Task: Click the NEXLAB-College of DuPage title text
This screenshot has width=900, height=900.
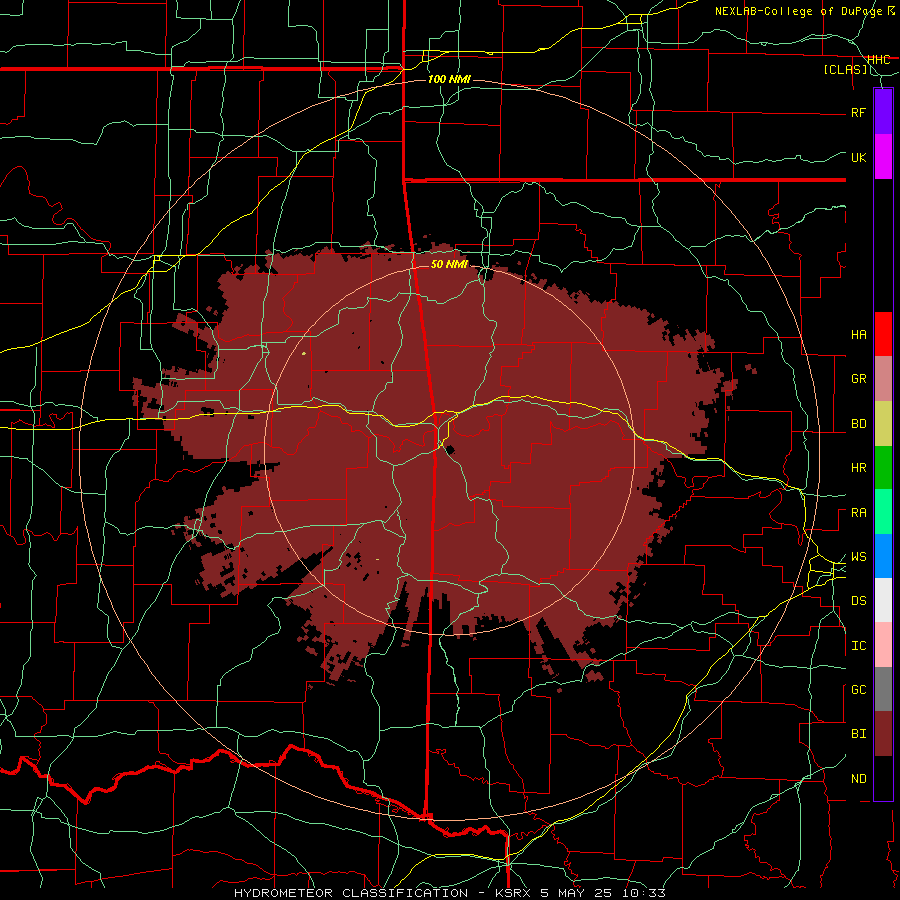Action: coord(798,11)
